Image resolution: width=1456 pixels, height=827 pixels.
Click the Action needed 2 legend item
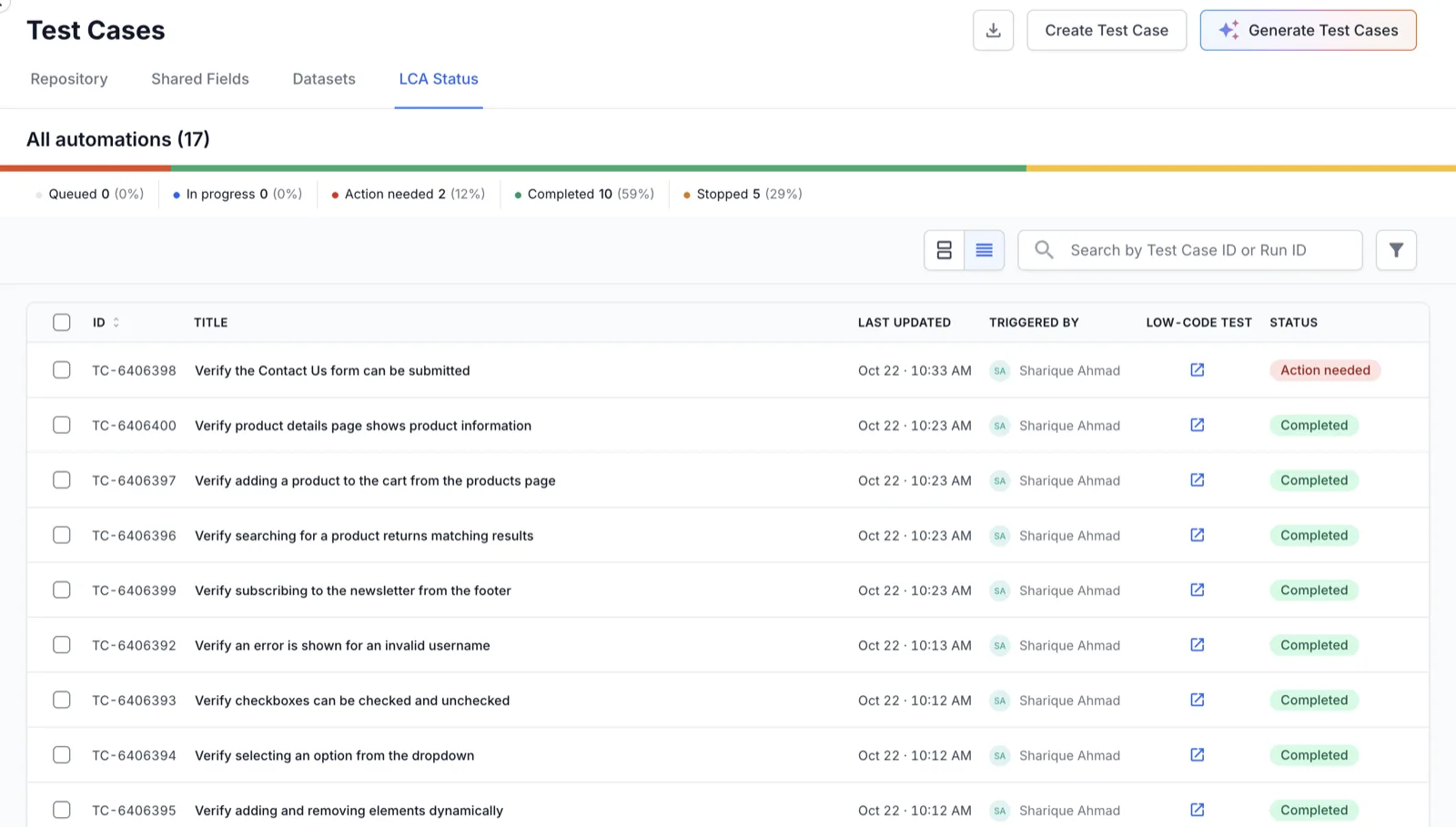(x=408, y=194)
